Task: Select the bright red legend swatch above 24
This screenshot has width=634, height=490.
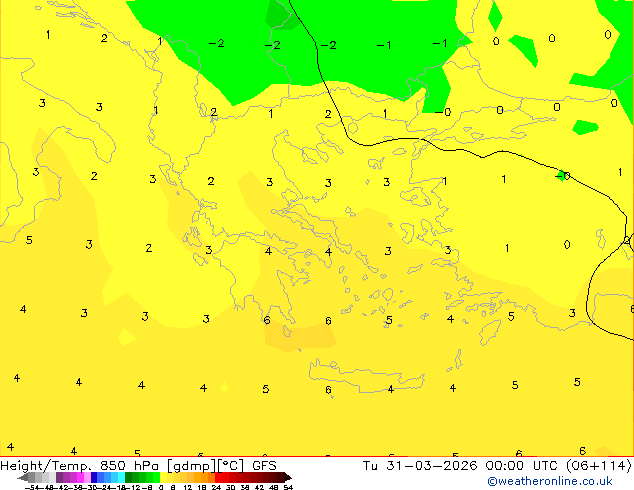Action: pyautogui.click(x=219, y=477)
